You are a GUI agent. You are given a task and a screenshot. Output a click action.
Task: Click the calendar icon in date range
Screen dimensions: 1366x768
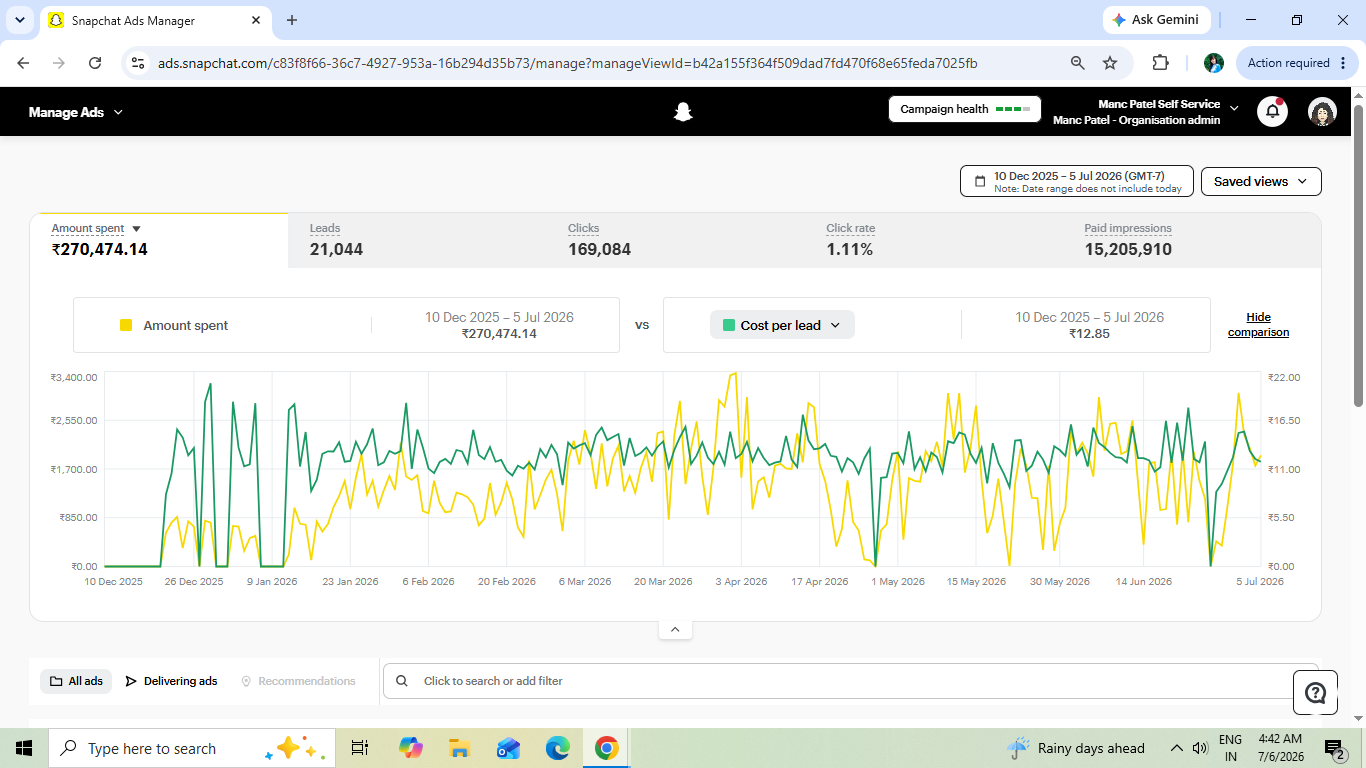(978, 182)
